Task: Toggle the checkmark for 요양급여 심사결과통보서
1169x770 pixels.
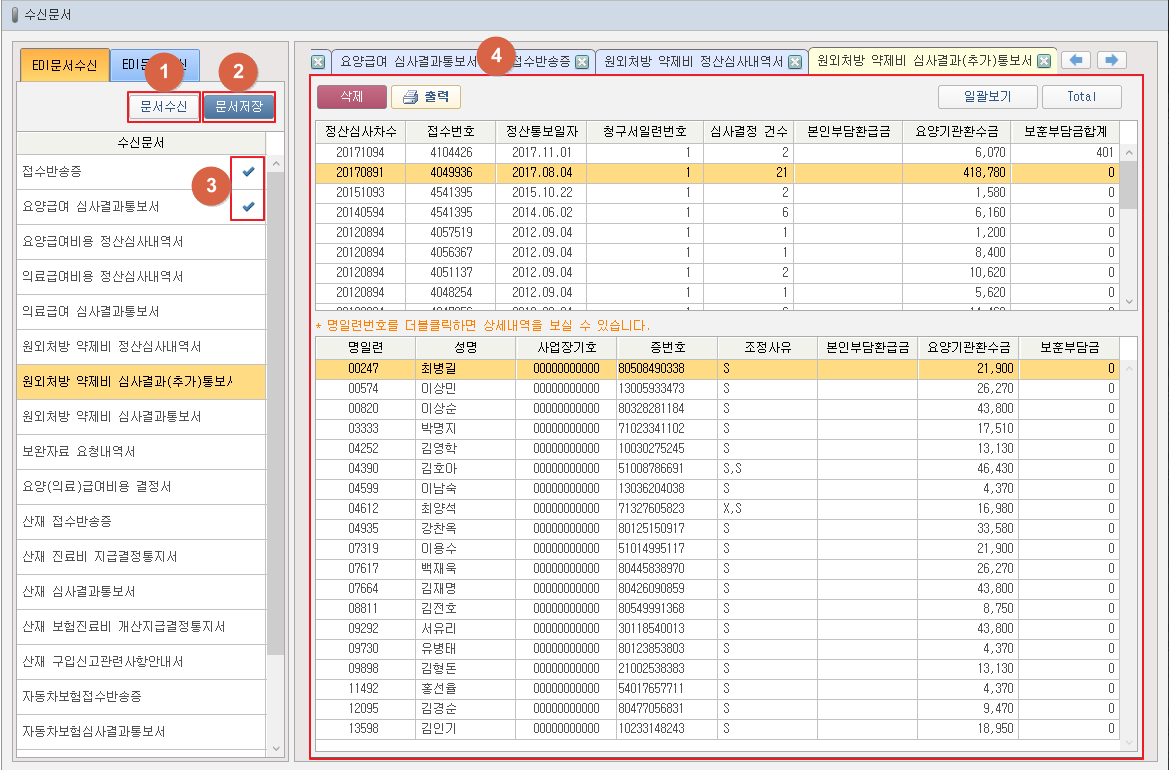Action: click(249, 207)
